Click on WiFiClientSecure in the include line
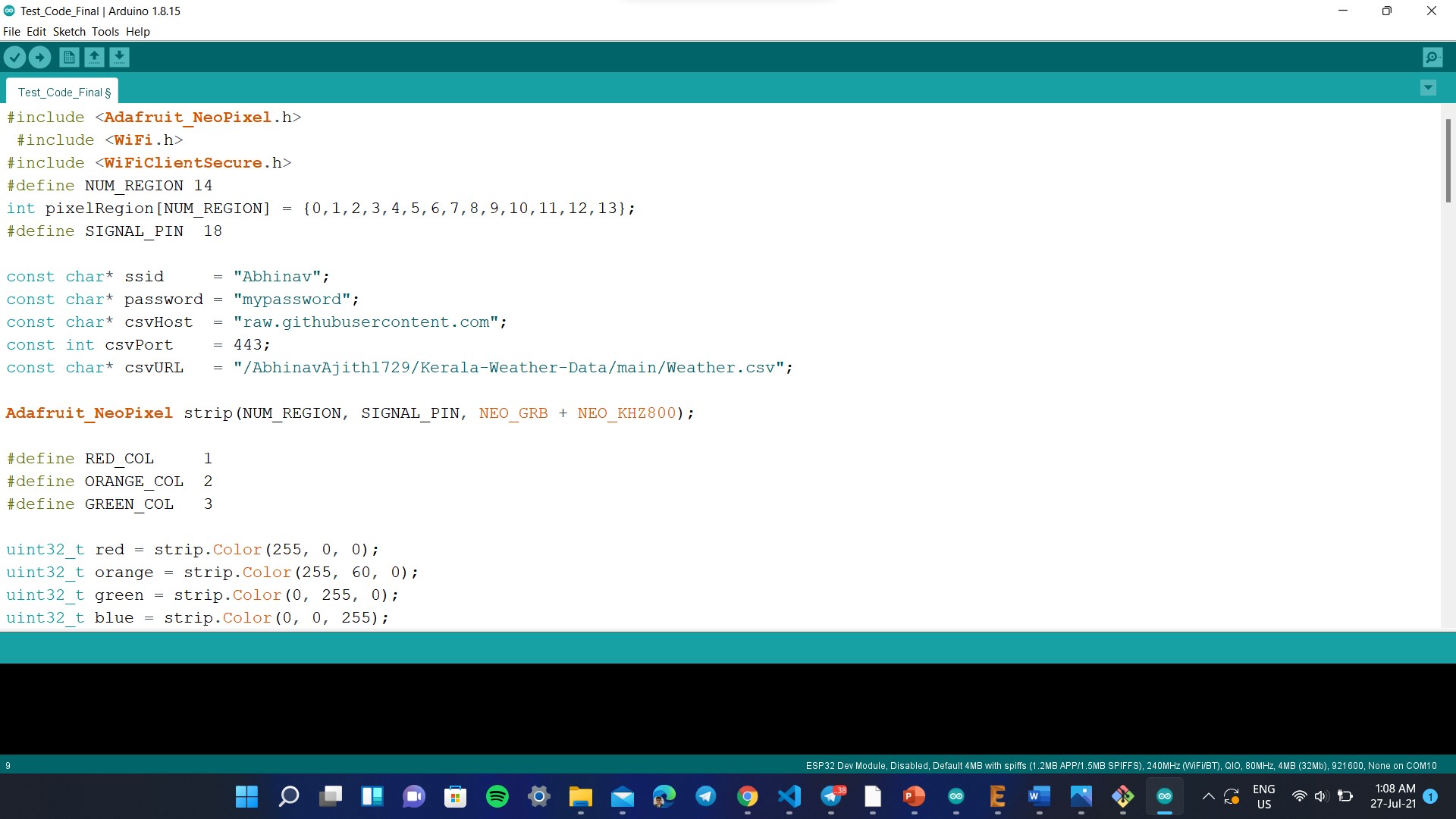 (x=183, y=163)
